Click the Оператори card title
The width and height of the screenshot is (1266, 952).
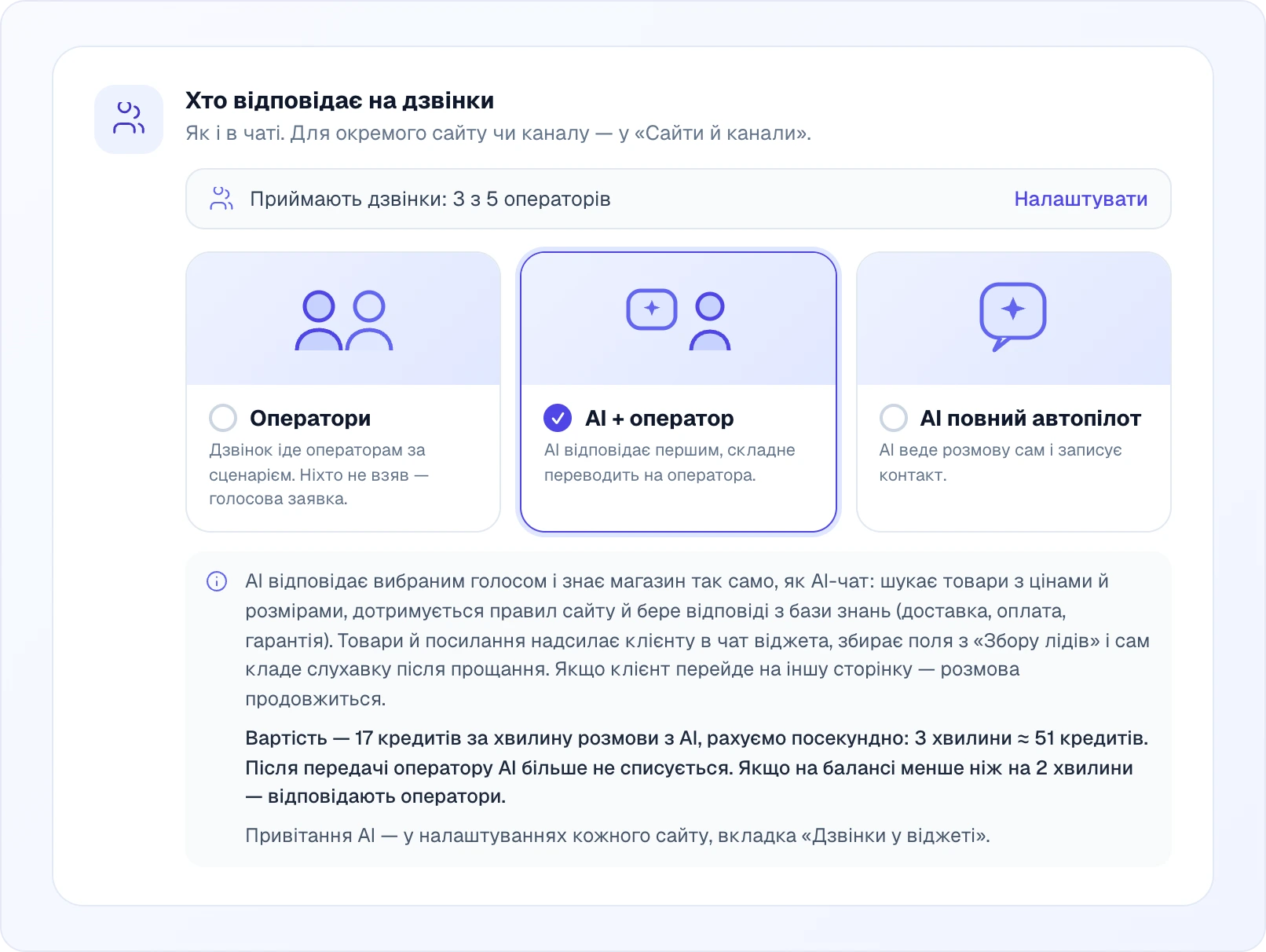(310, 418)
